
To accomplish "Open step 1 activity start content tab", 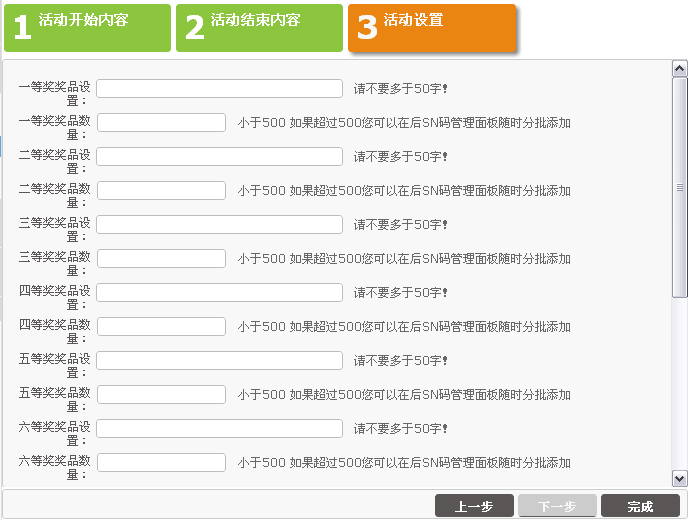I will (87, 27).
